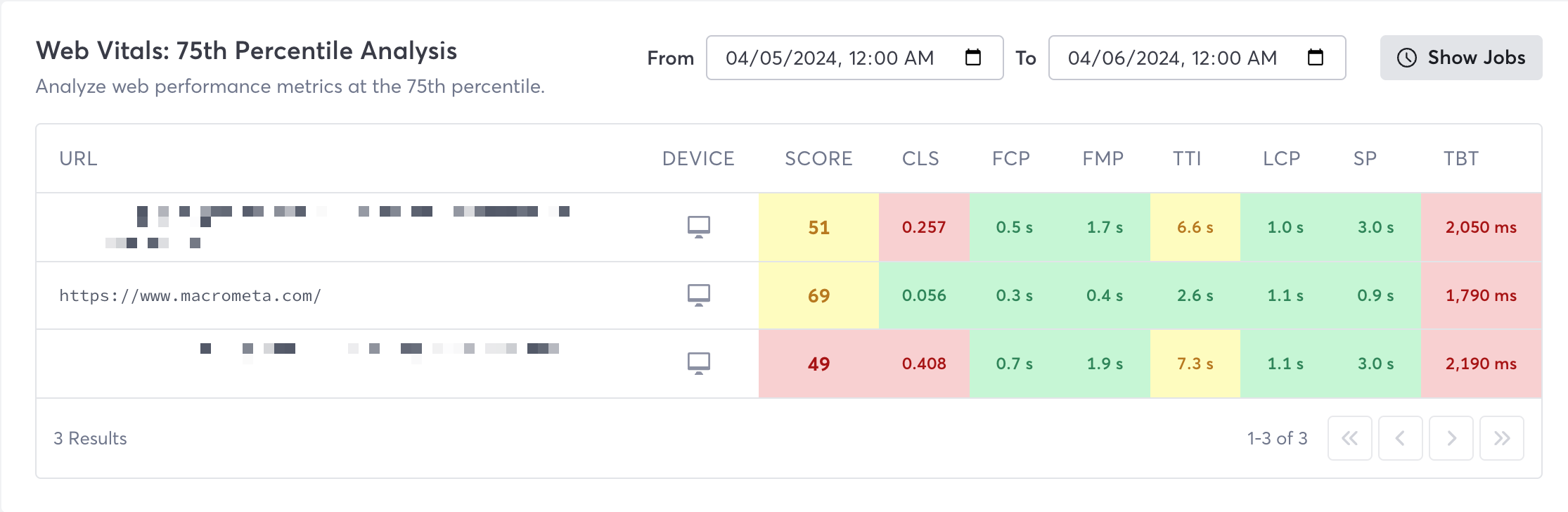The image size is (1568, 512).
Task: Click the previous page chevron
Action: pyautogui.click(x=1400, y=438)
